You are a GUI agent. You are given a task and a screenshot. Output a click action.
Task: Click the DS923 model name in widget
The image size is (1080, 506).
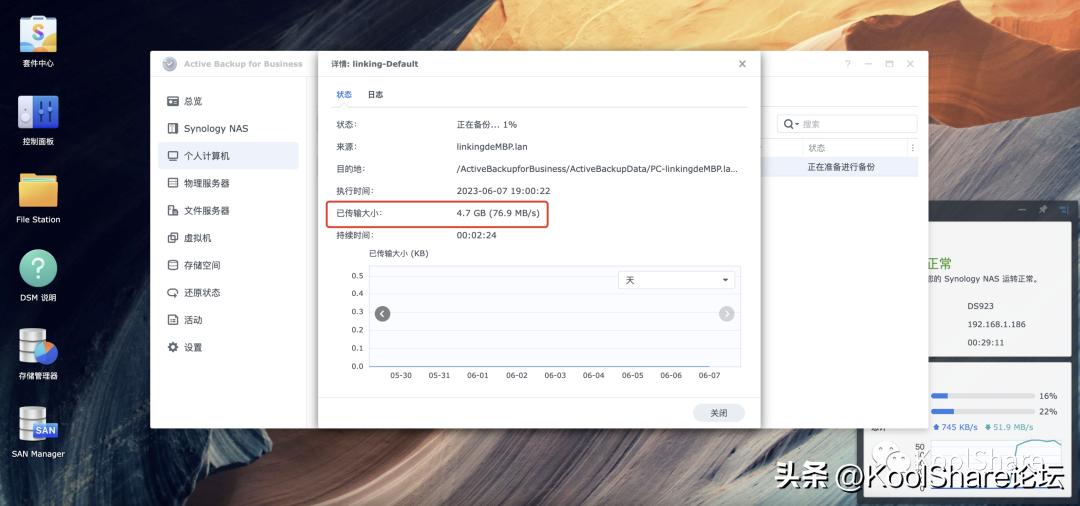tap(980, 306)
